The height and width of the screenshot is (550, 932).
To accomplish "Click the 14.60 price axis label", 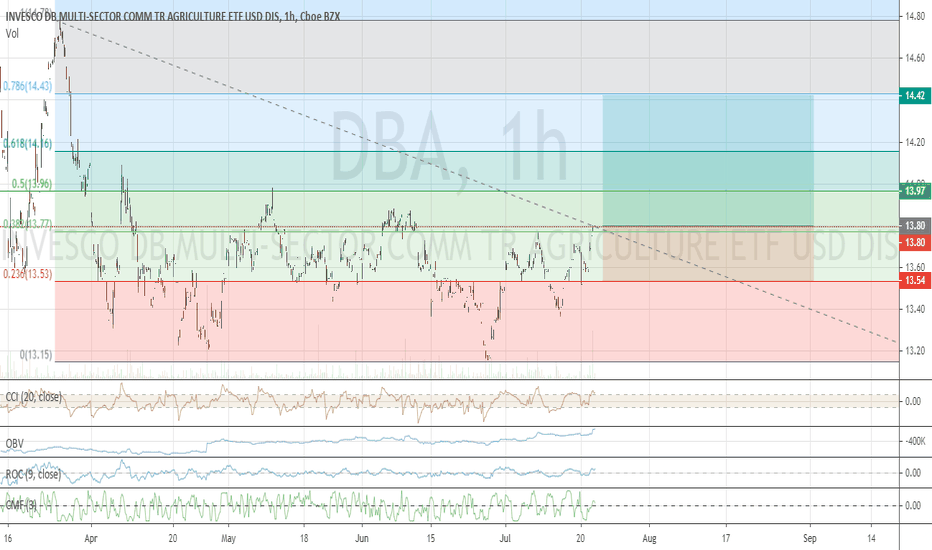I will tap(915, 58).
